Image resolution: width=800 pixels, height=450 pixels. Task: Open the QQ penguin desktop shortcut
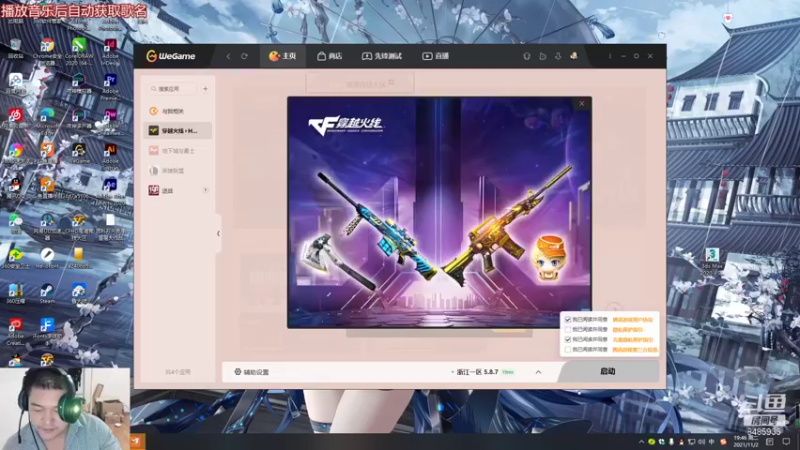15,188
